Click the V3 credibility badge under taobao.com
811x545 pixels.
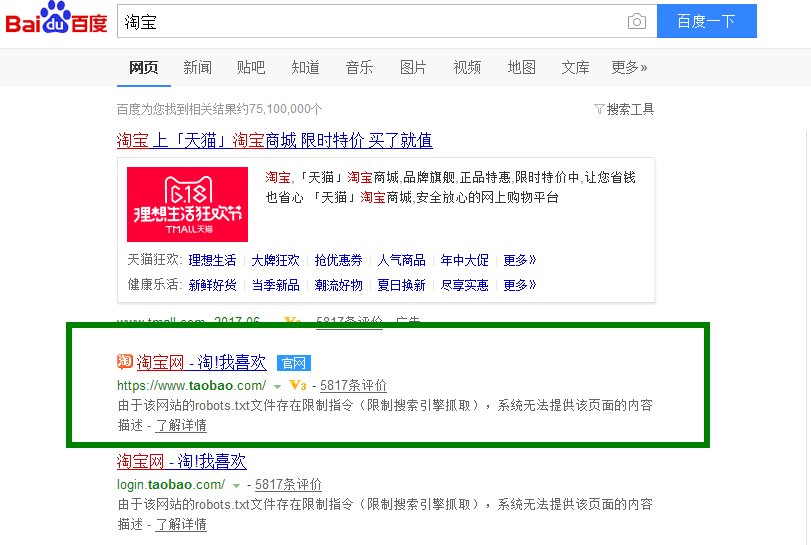[x=298, y=385]
